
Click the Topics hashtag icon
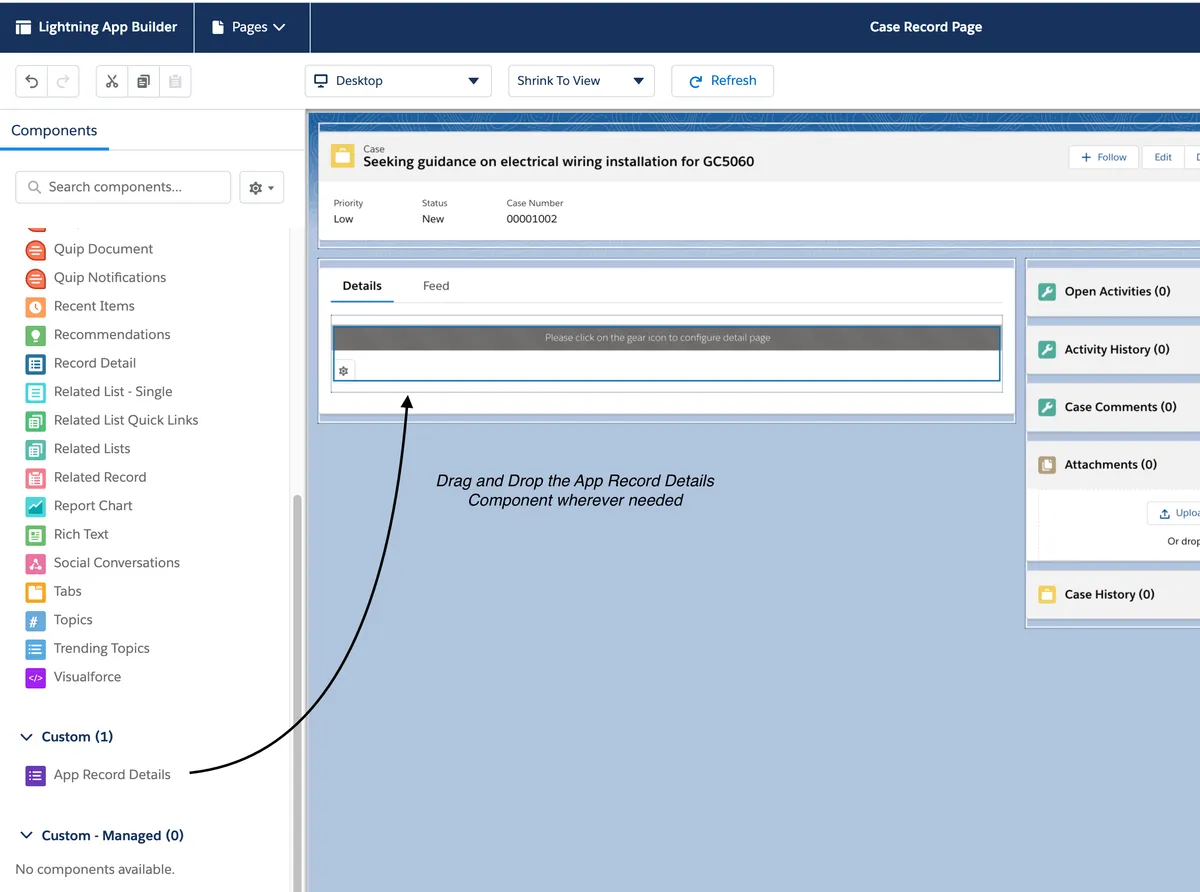(x=35, y=620)
